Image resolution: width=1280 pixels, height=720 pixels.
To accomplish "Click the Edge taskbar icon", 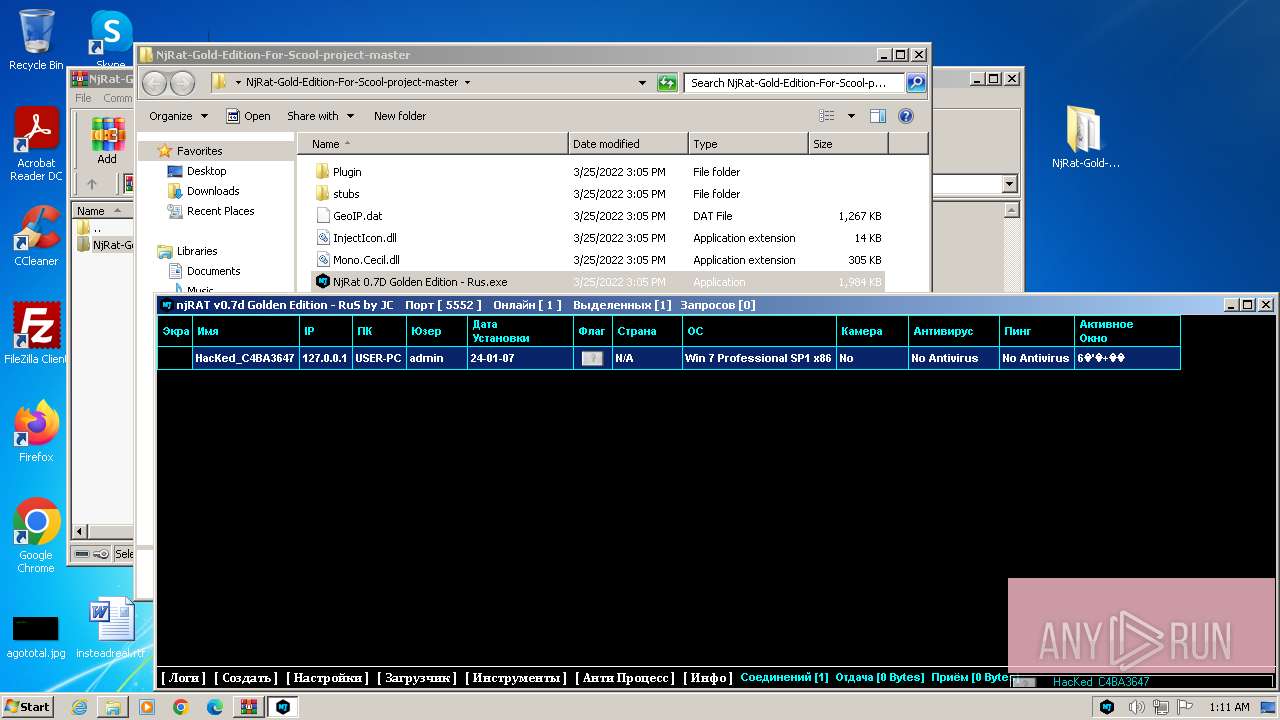I will pyautogui.click(x=215, y=707).
